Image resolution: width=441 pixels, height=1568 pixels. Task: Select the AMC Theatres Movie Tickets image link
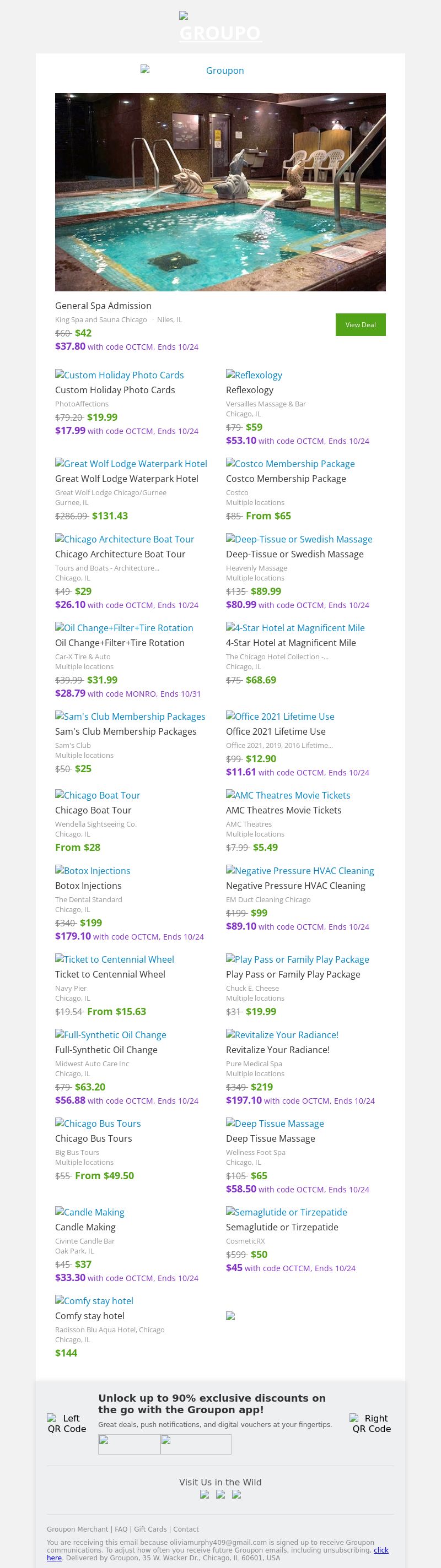(x=288, y=795)
